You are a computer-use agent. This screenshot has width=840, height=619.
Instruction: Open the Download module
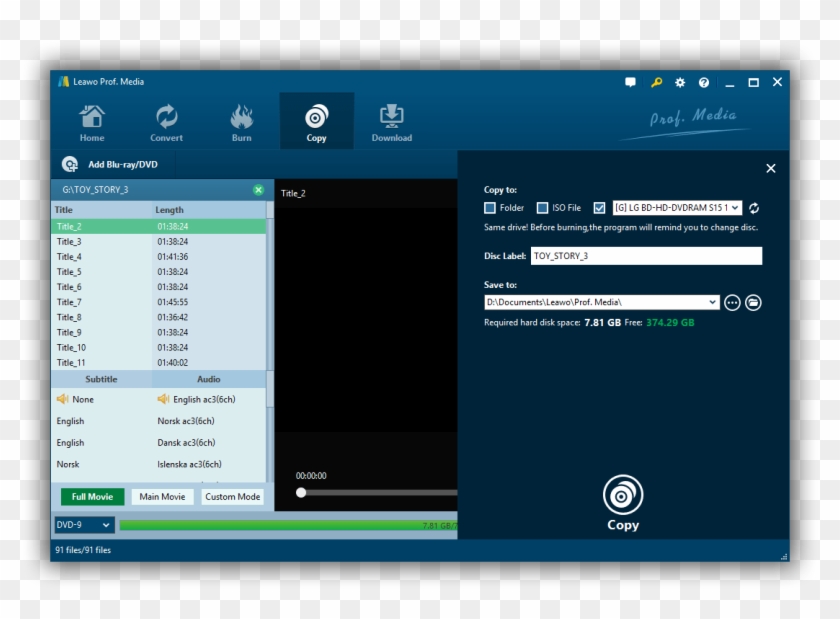pyautogui.click(x=392, y=123)
